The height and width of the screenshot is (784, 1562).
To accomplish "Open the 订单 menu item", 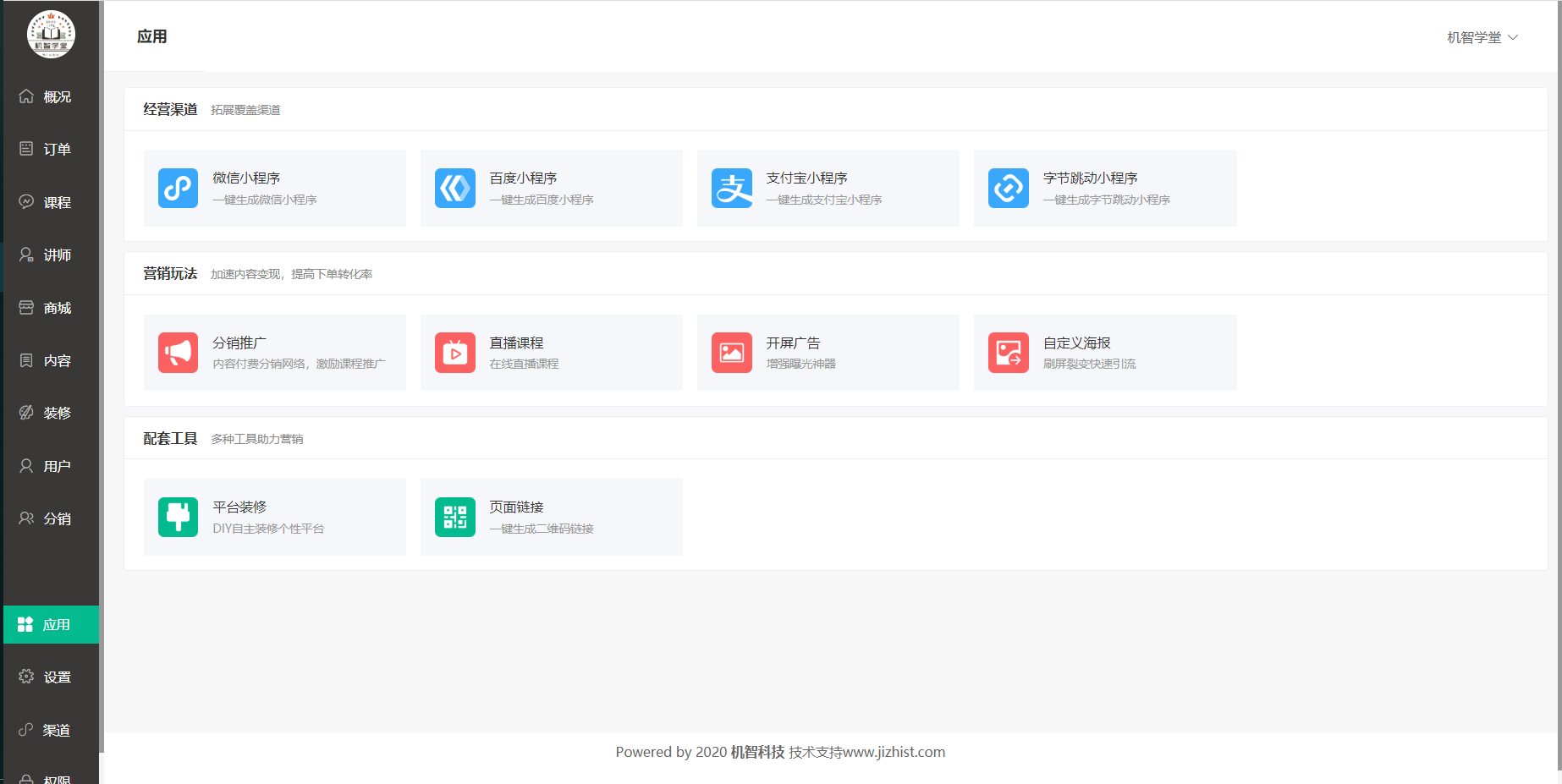I will (51, 149).
